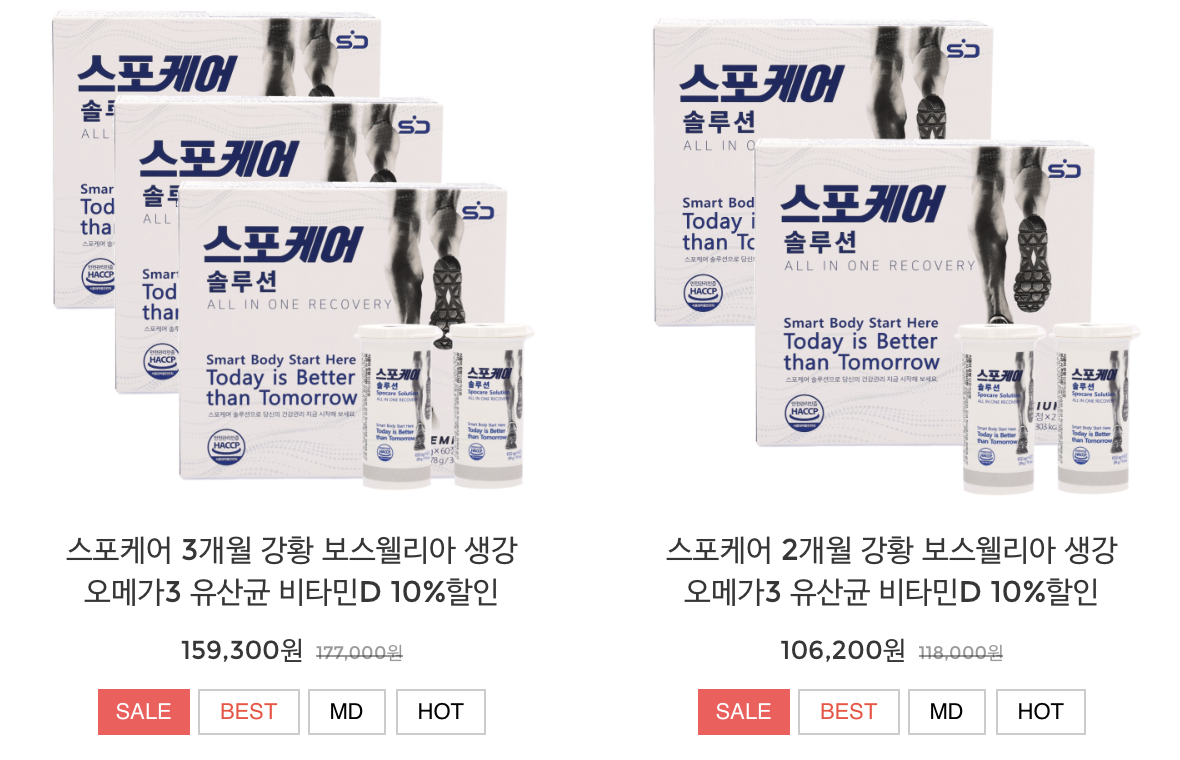Image resolution: width=1180 pixels, height=760 pixels.
Task: Click the SALE badge under 2개월 product
Action: [x=744, y=711]
